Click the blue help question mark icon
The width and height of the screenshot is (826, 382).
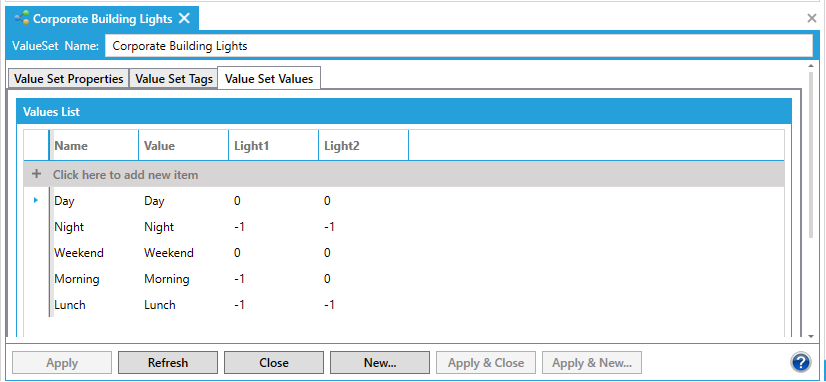click(x=800, y=362)
